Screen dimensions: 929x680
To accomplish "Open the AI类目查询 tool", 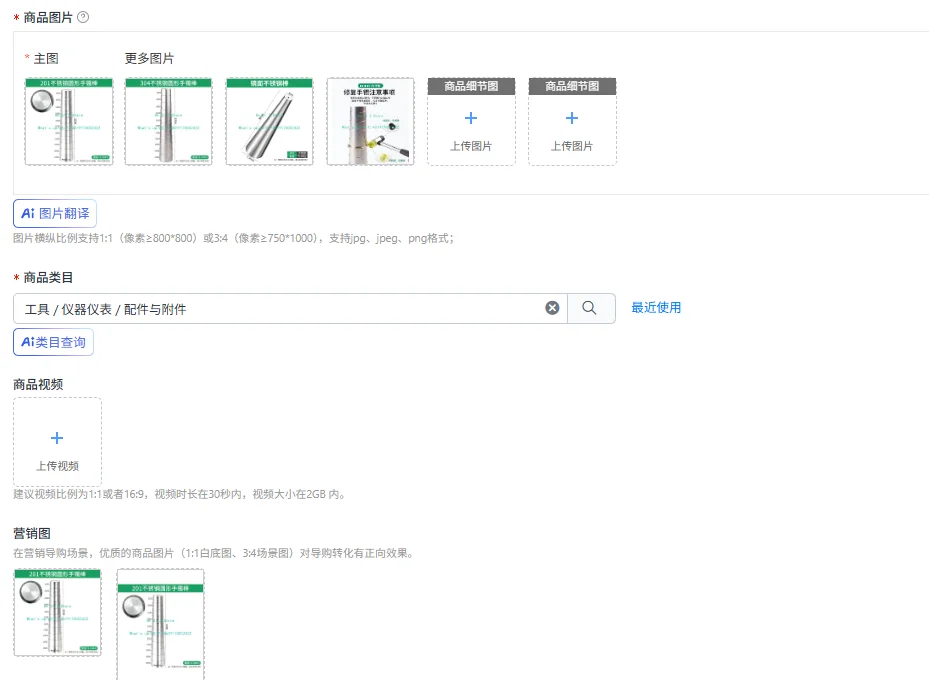I will pyautogui.click(x=53, y=342).
